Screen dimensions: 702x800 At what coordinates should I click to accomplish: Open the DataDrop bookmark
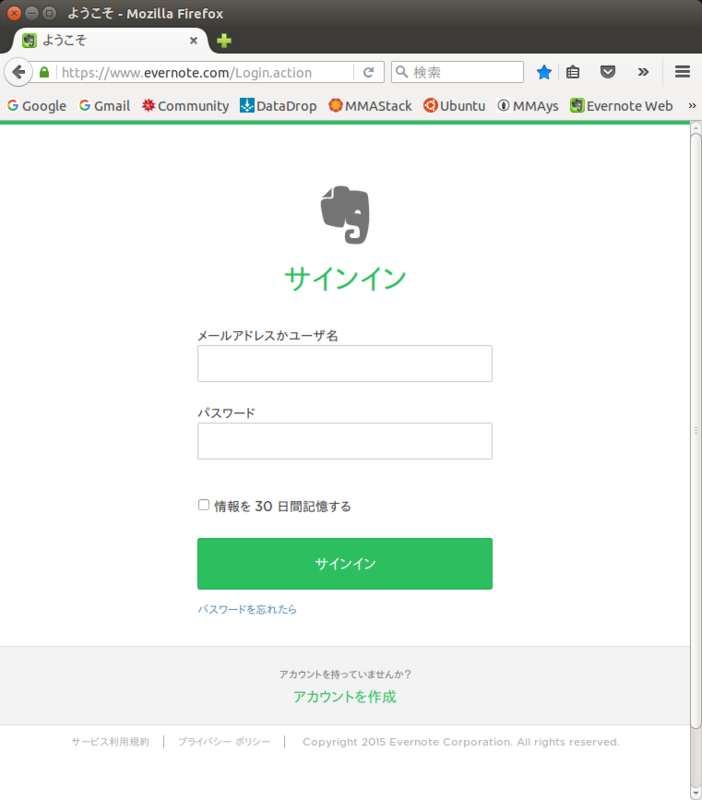[x=279, y=106]
